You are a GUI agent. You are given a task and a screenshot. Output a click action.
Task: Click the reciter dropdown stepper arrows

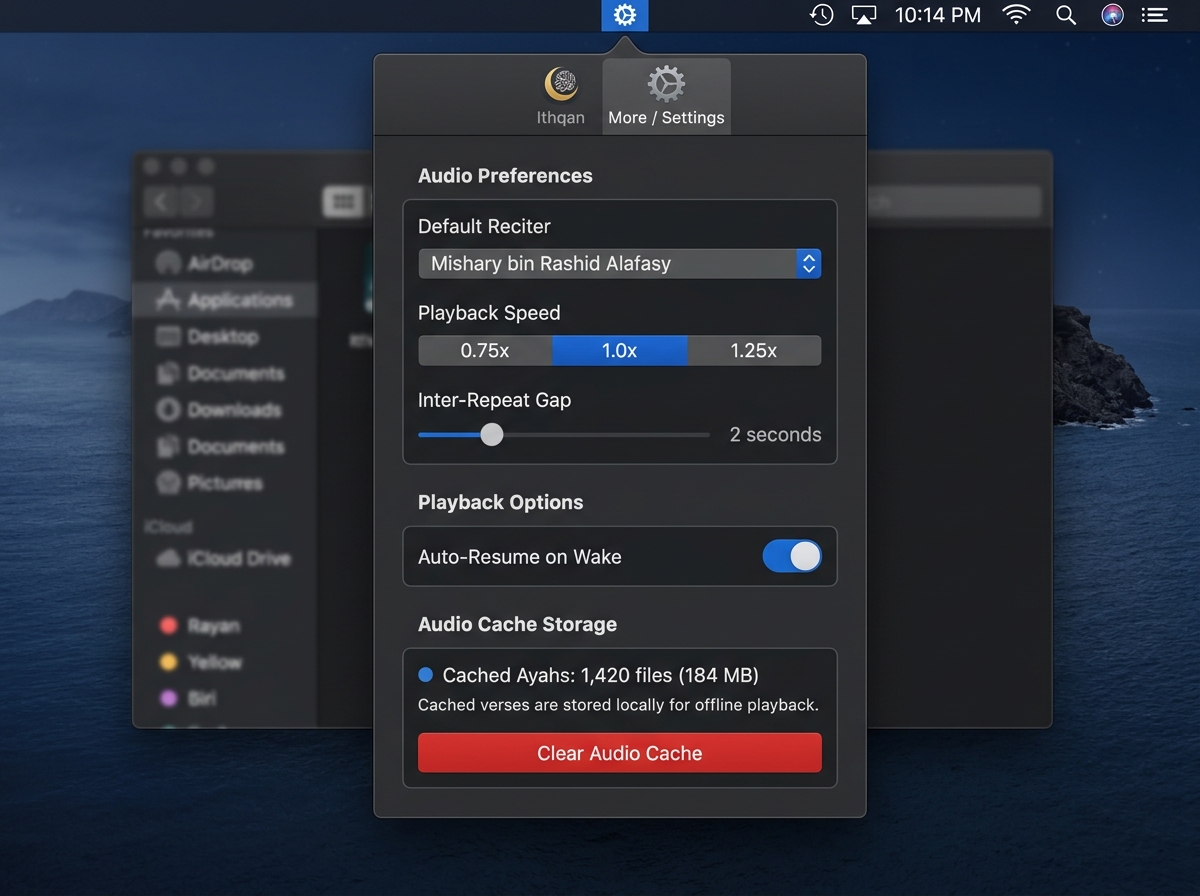(809, 264)
